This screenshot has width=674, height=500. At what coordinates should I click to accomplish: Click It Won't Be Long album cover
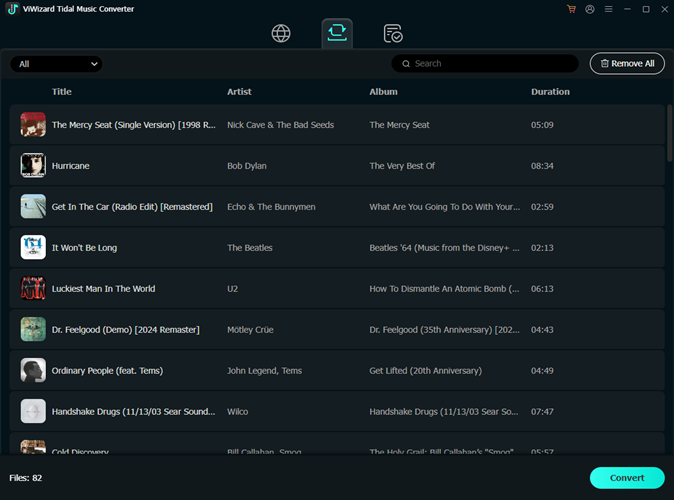coord(33,247)
